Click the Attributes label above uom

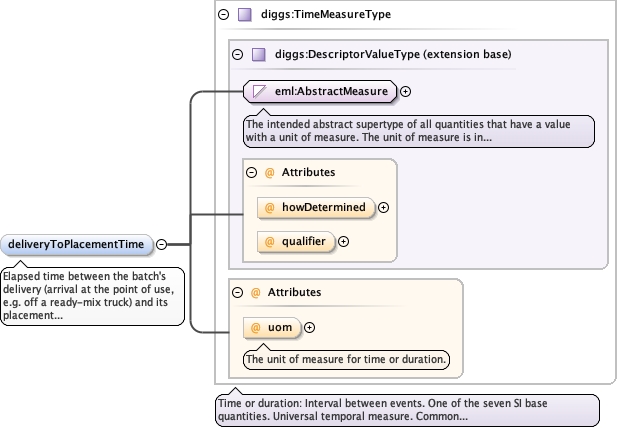pyautogui.click(x=294, y=292)
